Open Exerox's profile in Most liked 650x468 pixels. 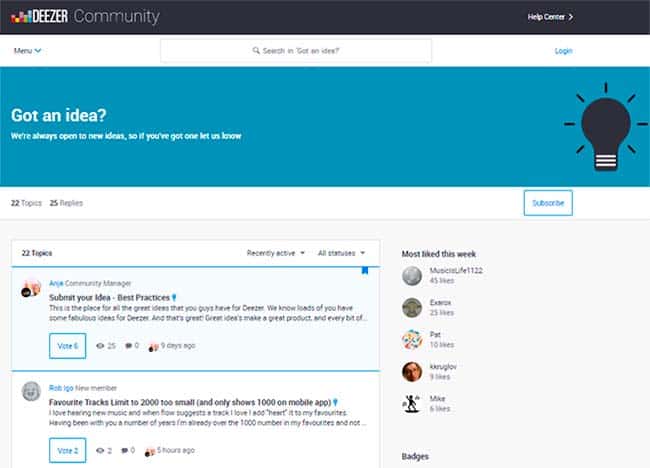click(x=440, y=303)
